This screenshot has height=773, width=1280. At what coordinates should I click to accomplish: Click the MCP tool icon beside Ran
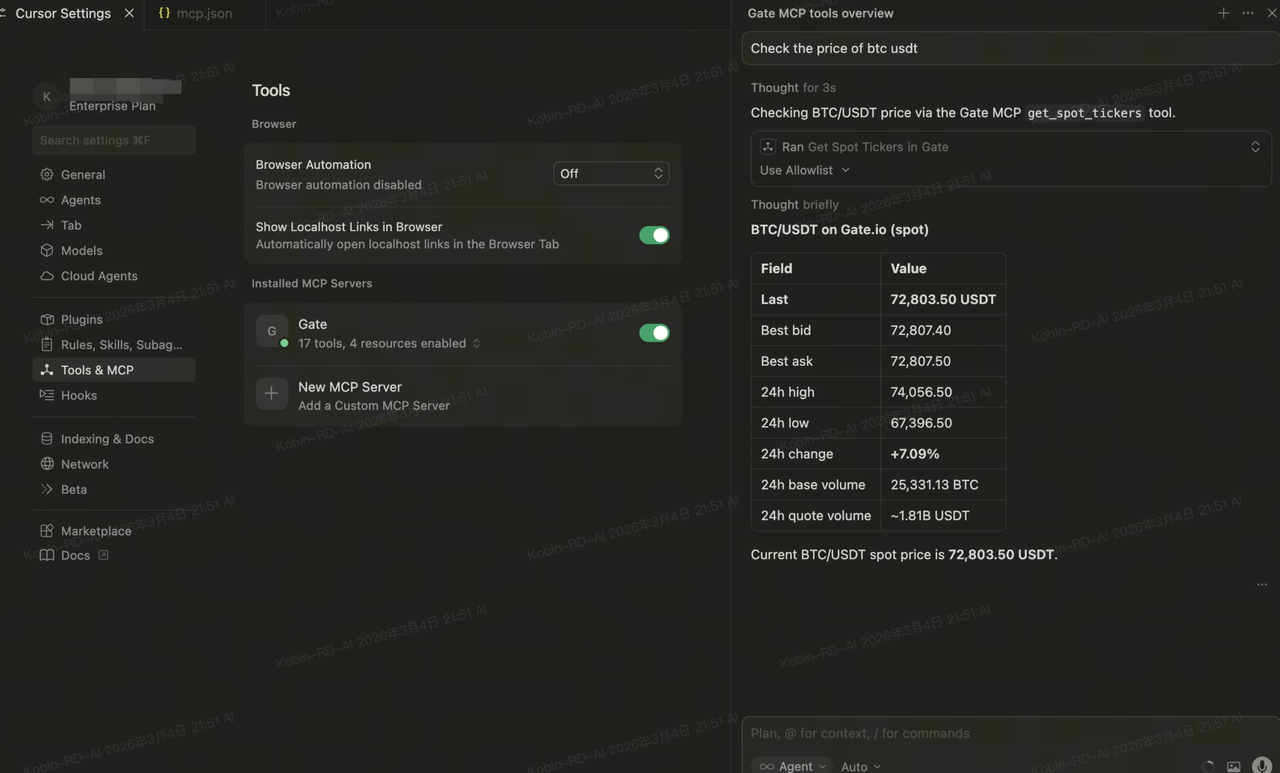(768, 147)
